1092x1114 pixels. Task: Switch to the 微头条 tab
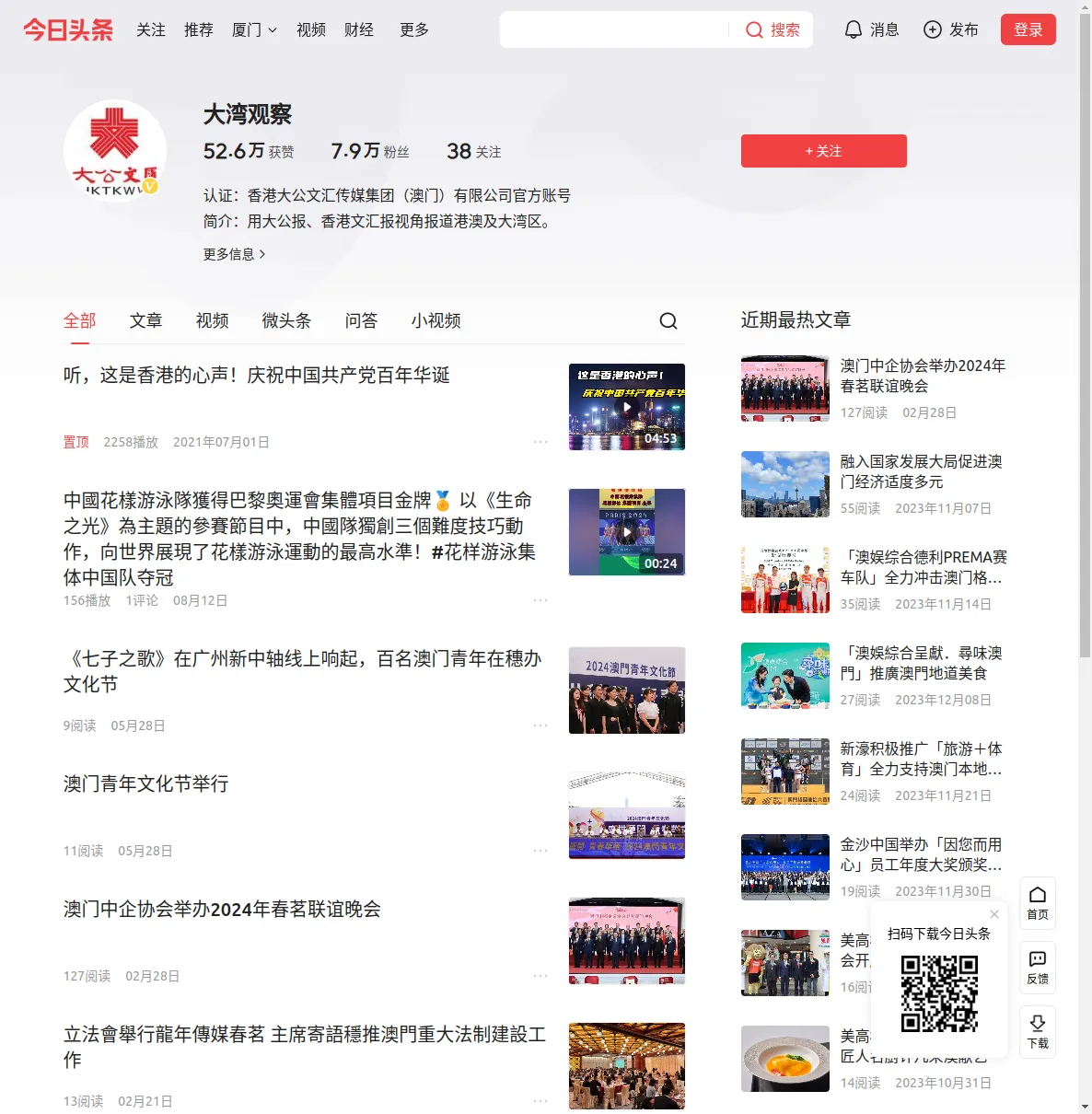coord(287,320)
